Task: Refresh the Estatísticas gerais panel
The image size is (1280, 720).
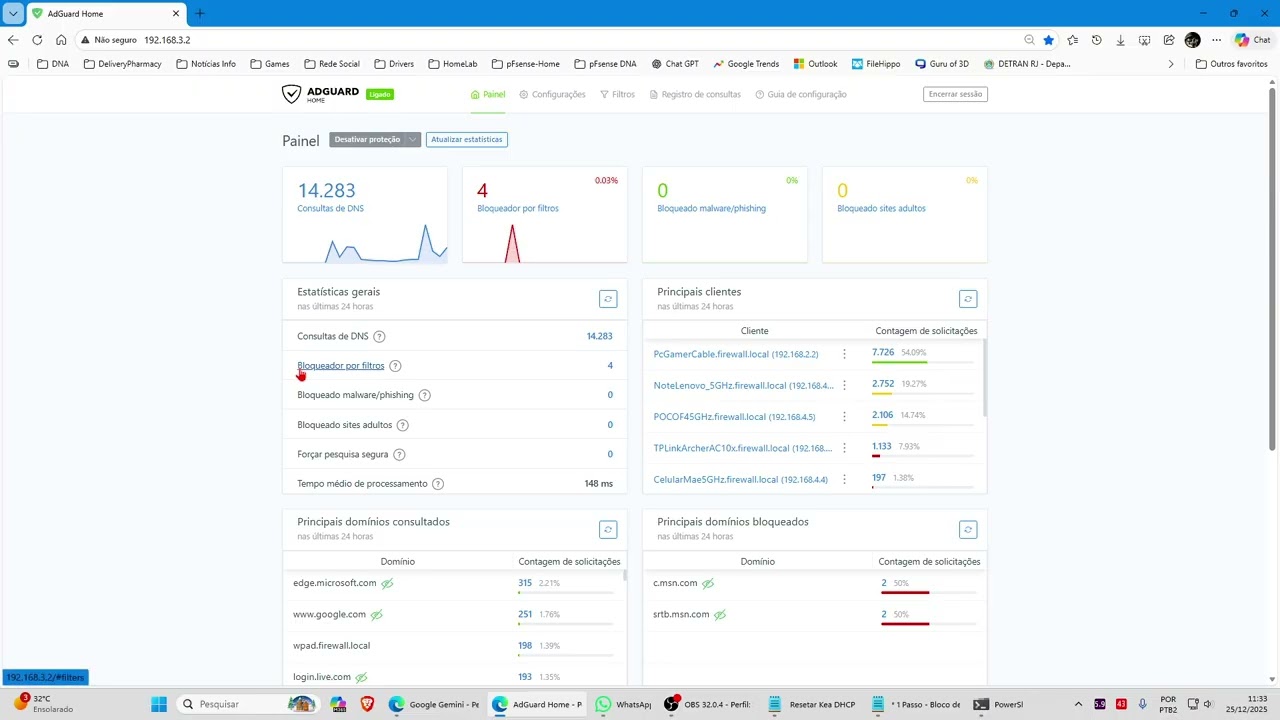Action: tap(608, 299)
